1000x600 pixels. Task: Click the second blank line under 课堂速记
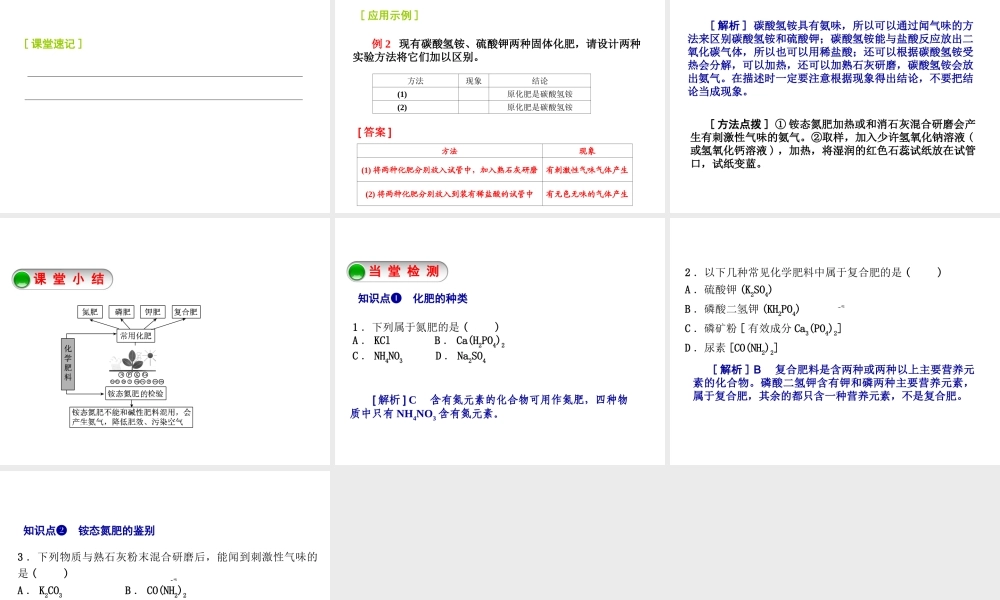click(165, 99)
